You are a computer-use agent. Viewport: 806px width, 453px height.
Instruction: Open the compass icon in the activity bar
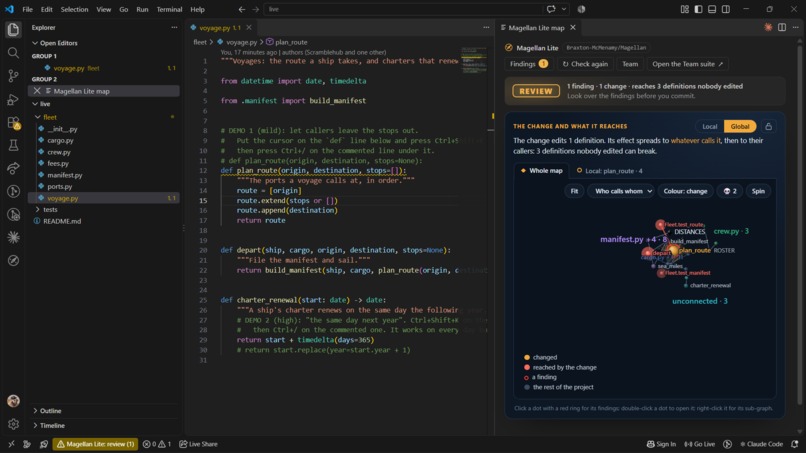13,260
